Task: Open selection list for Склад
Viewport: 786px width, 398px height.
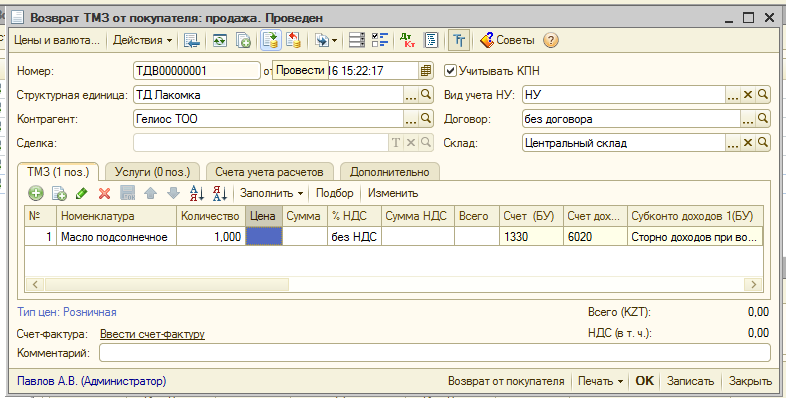Action: 733,143
